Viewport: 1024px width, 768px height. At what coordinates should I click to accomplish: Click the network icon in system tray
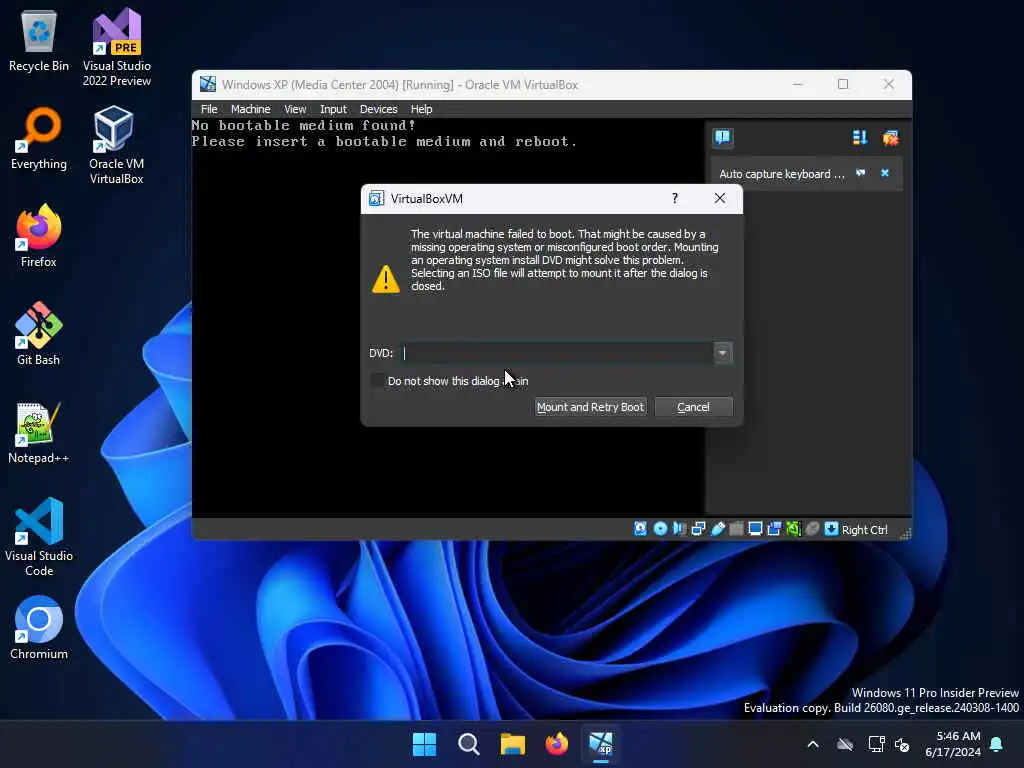pyautogui.click(x=876, y=744)
